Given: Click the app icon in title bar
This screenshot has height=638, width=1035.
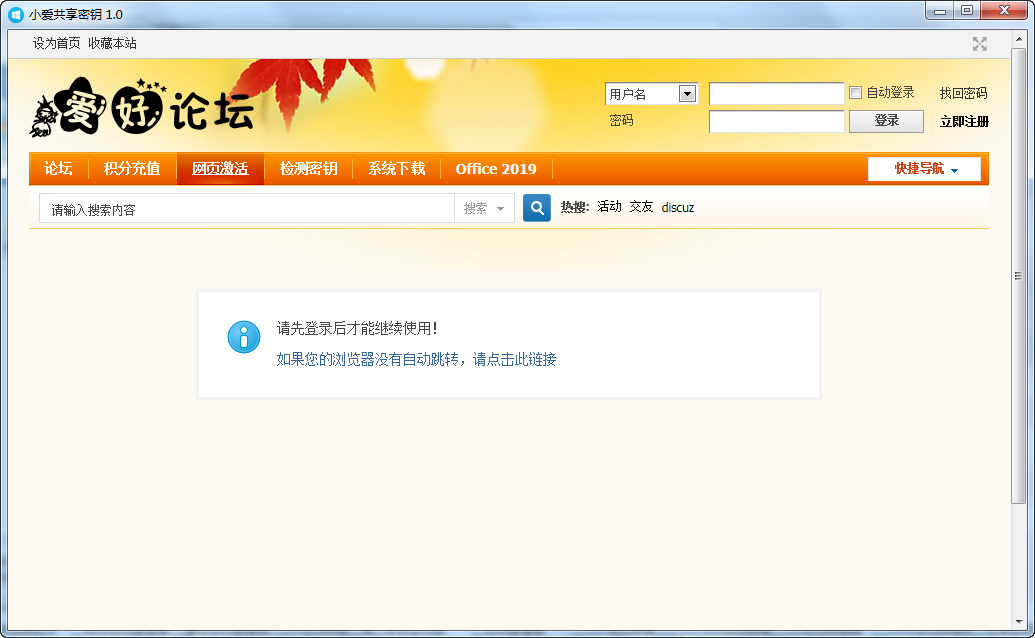Looking at the screenshot, I should [x=16, y=14].
